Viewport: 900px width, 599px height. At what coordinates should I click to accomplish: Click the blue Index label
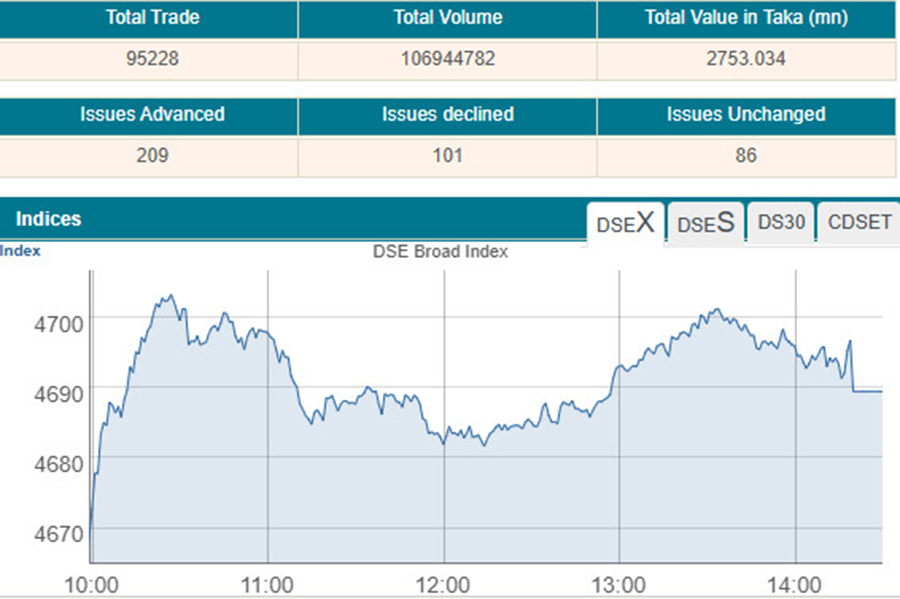[x=21, y=251]
